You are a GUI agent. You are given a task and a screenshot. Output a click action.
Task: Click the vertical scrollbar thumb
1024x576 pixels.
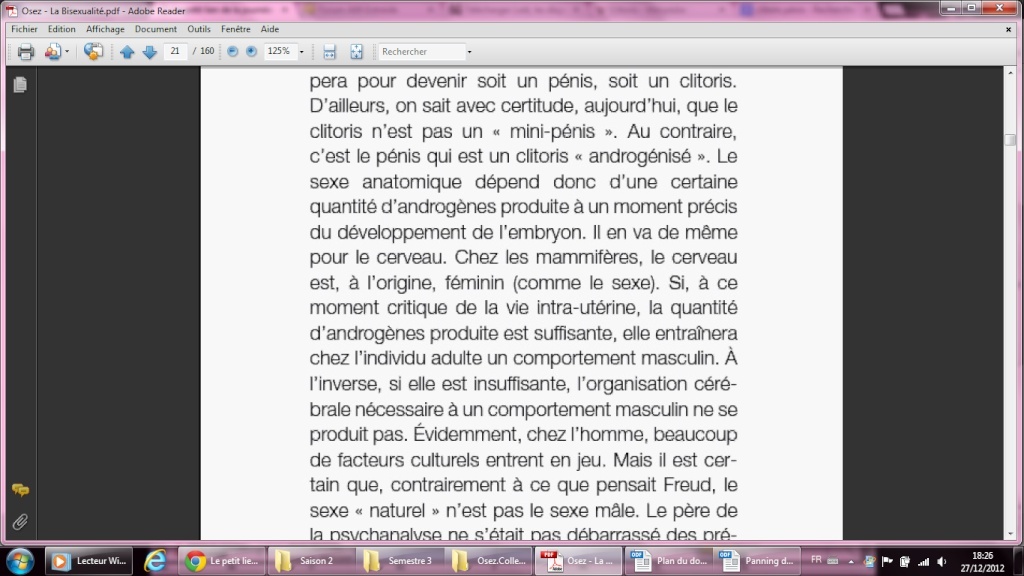point(1010,139)
